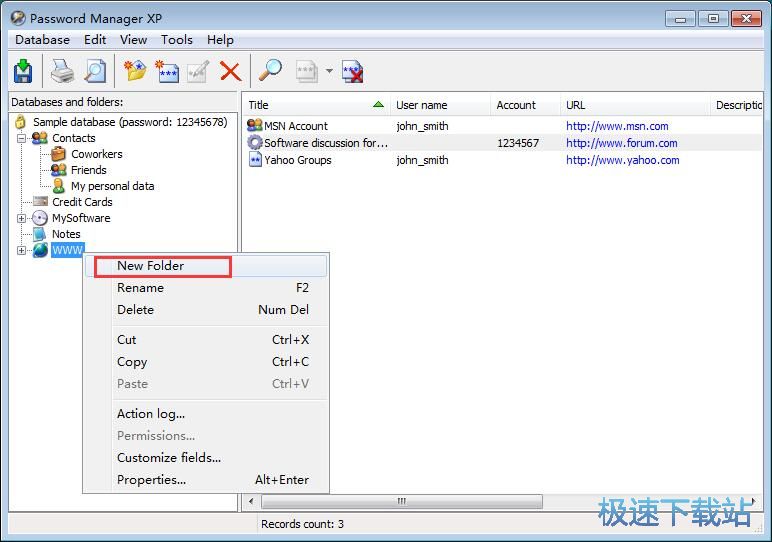Image resolution: width=772 pixels, height=542 pixels.
Task: Open the dropdown arrow beside the password toolbar button
Action: [x=329, y=71]
